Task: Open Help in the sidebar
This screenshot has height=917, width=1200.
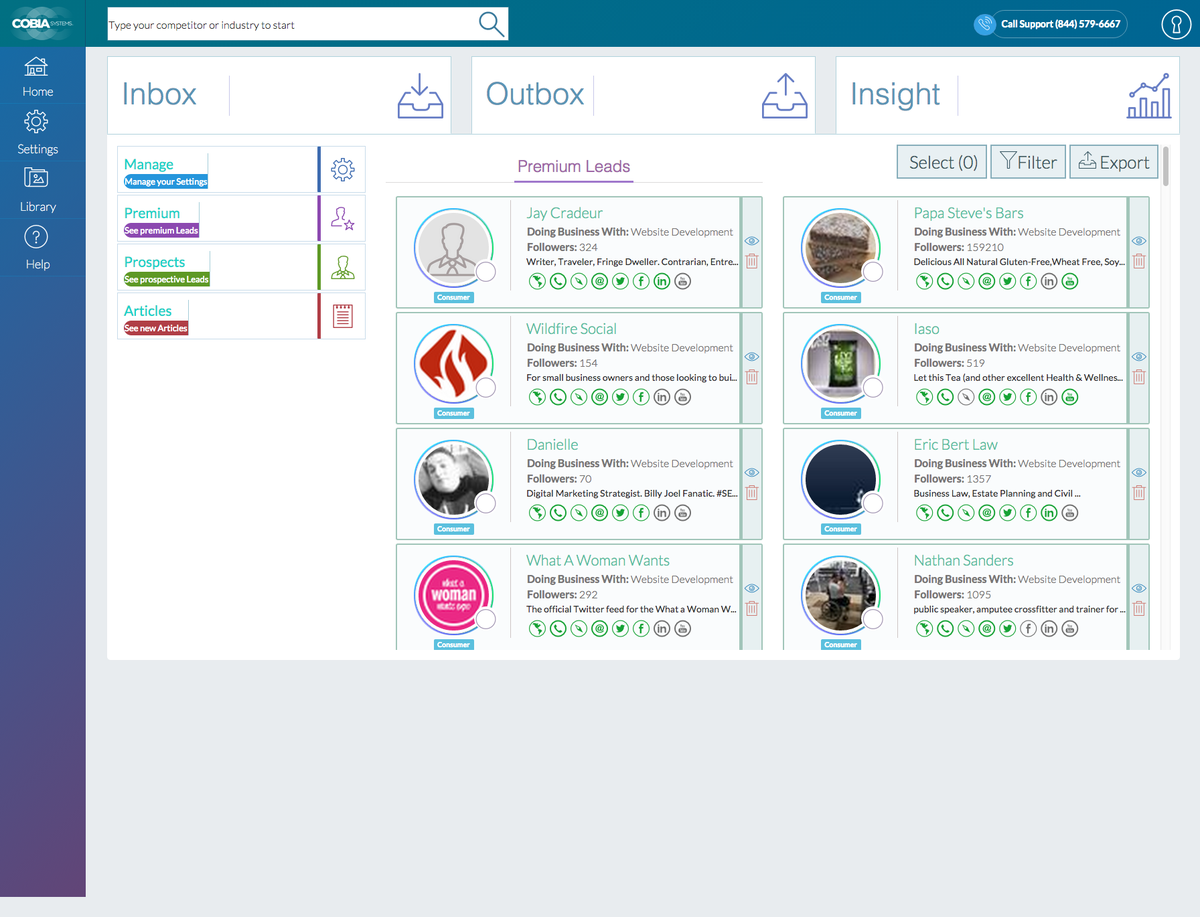Action: click(37, 249)
